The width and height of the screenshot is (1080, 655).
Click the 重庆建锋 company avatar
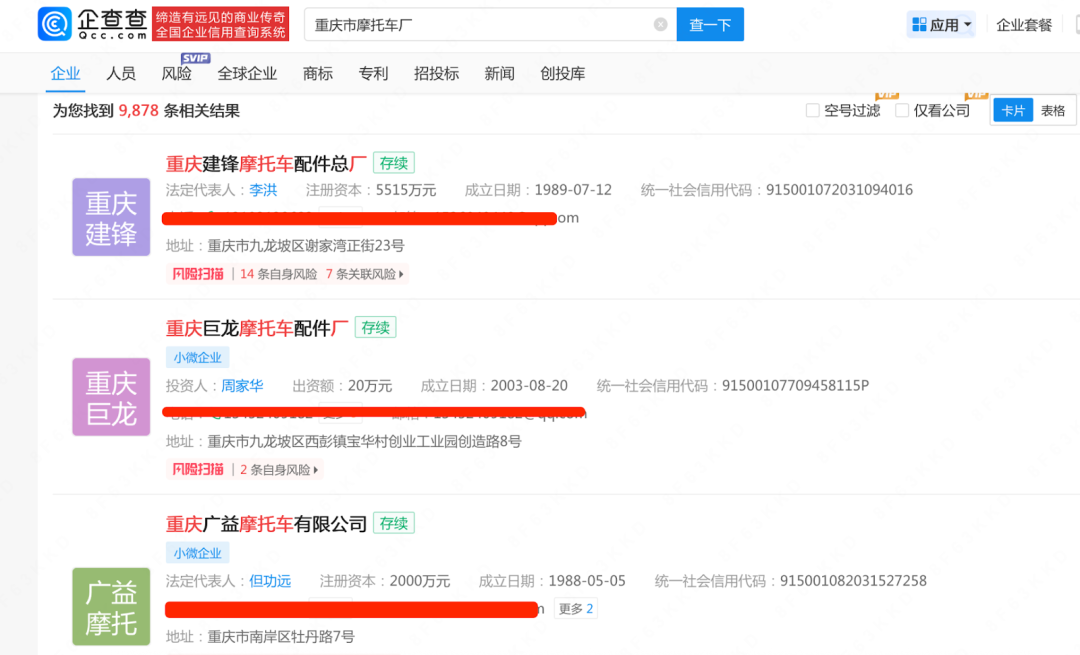(111, 217)
